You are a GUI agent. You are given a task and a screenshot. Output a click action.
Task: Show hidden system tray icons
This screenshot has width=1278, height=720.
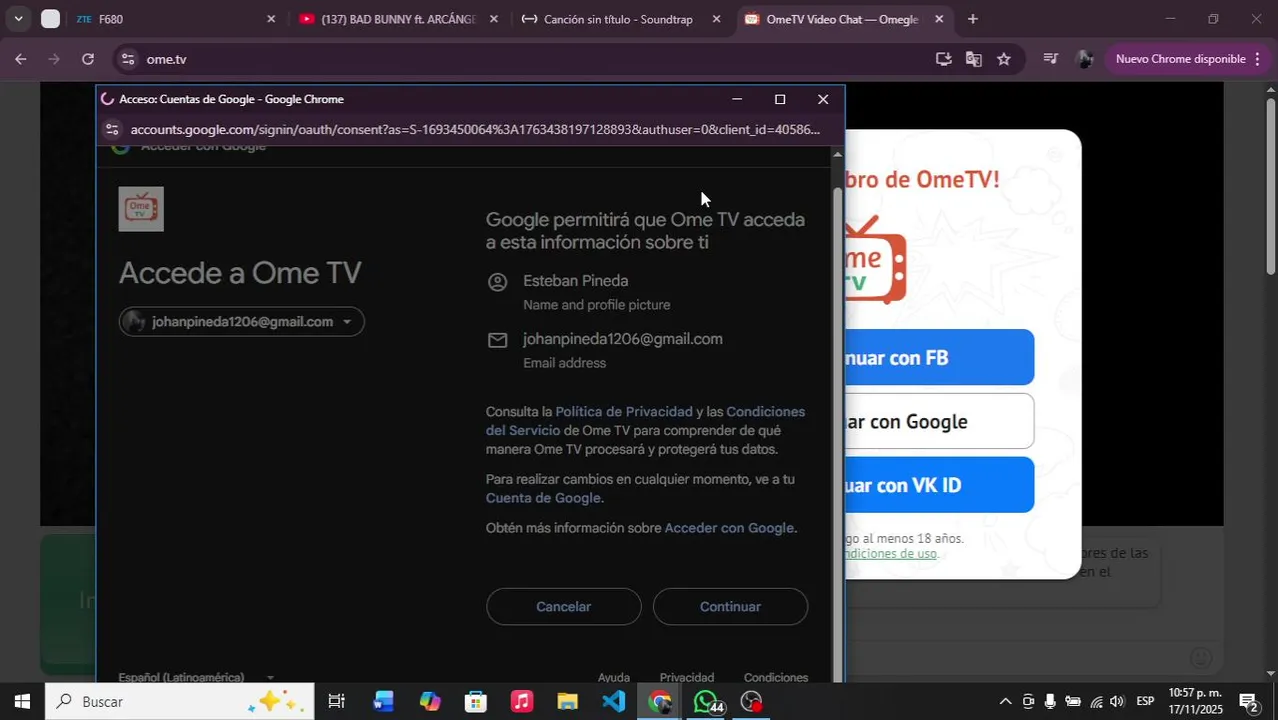pos(1005,702)
